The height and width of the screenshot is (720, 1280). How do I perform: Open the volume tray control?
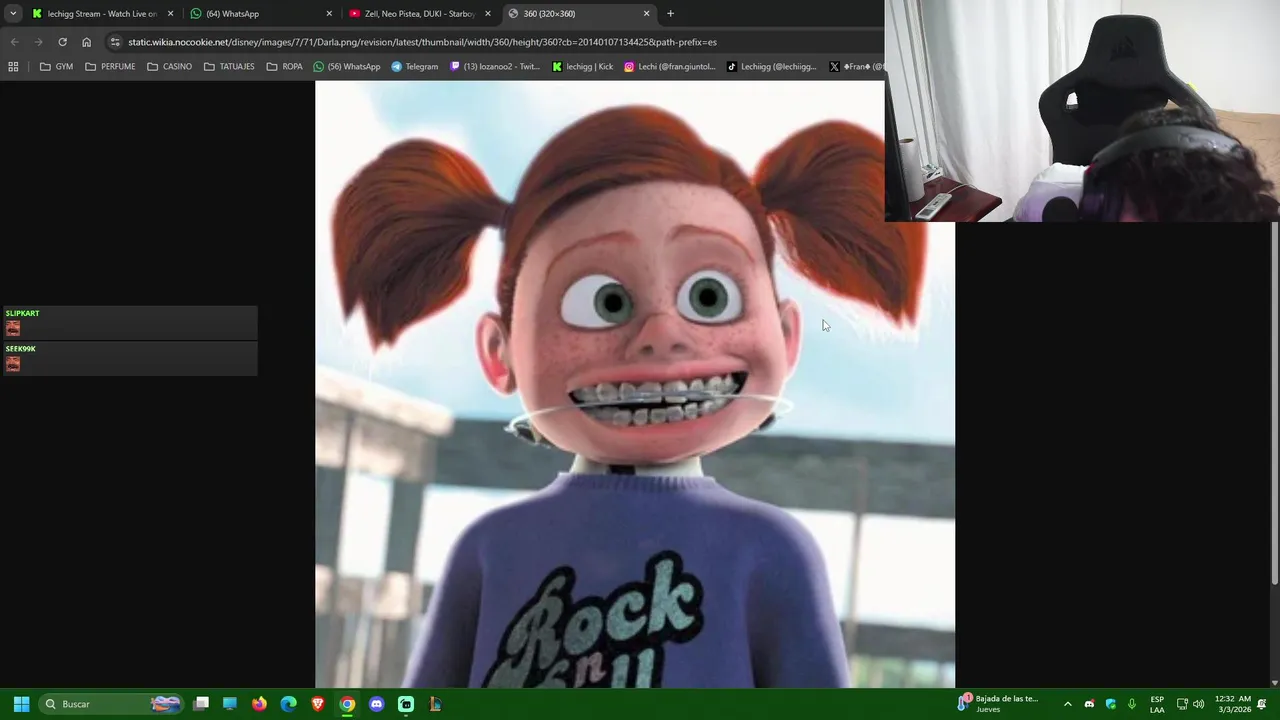pyautogui.click(x=1198, y=704)
